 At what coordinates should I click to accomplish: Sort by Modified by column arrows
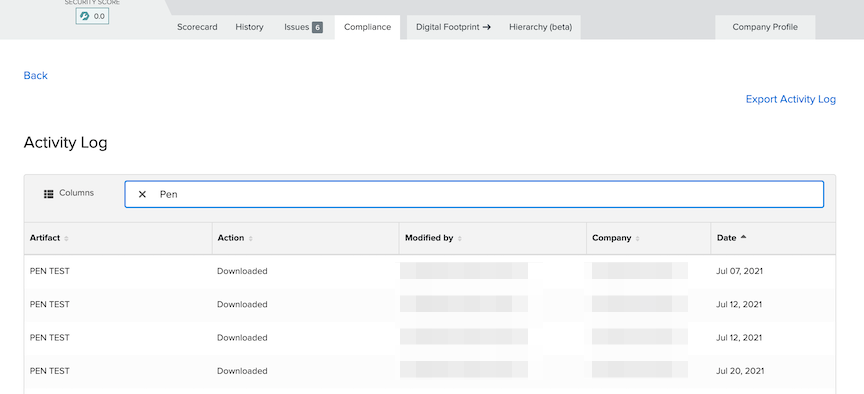pyautogui.click(x=460, y=239)
